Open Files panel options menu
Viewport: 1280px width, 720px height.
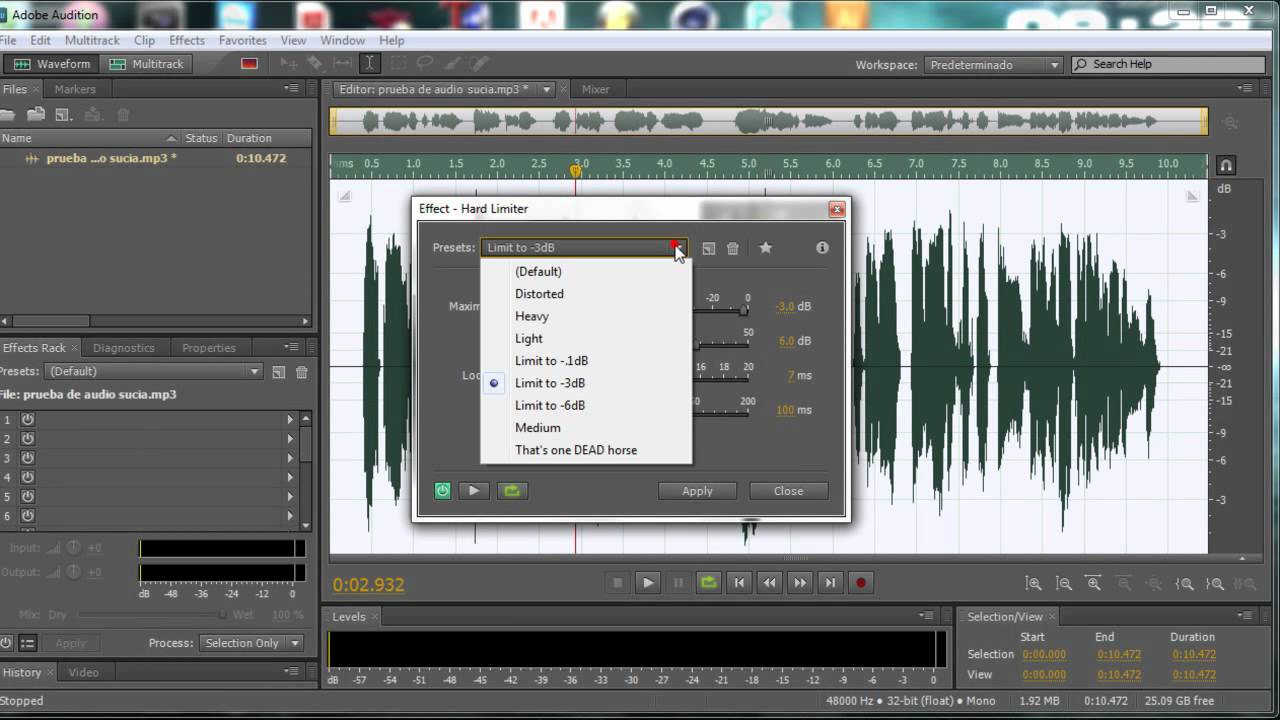[x=292, y=88]
